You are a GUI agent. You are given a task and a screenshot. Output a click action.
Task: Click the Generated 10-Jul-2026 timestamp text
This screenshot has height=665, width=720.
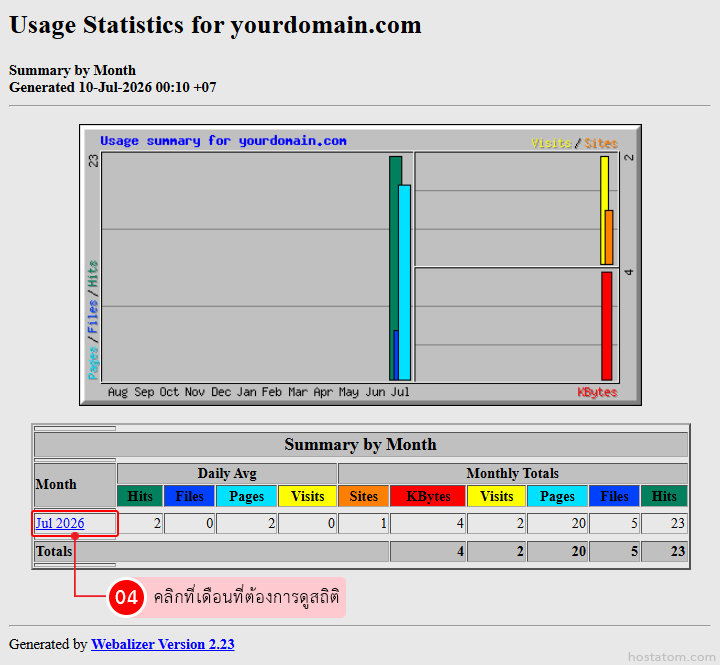click(112, 87)
